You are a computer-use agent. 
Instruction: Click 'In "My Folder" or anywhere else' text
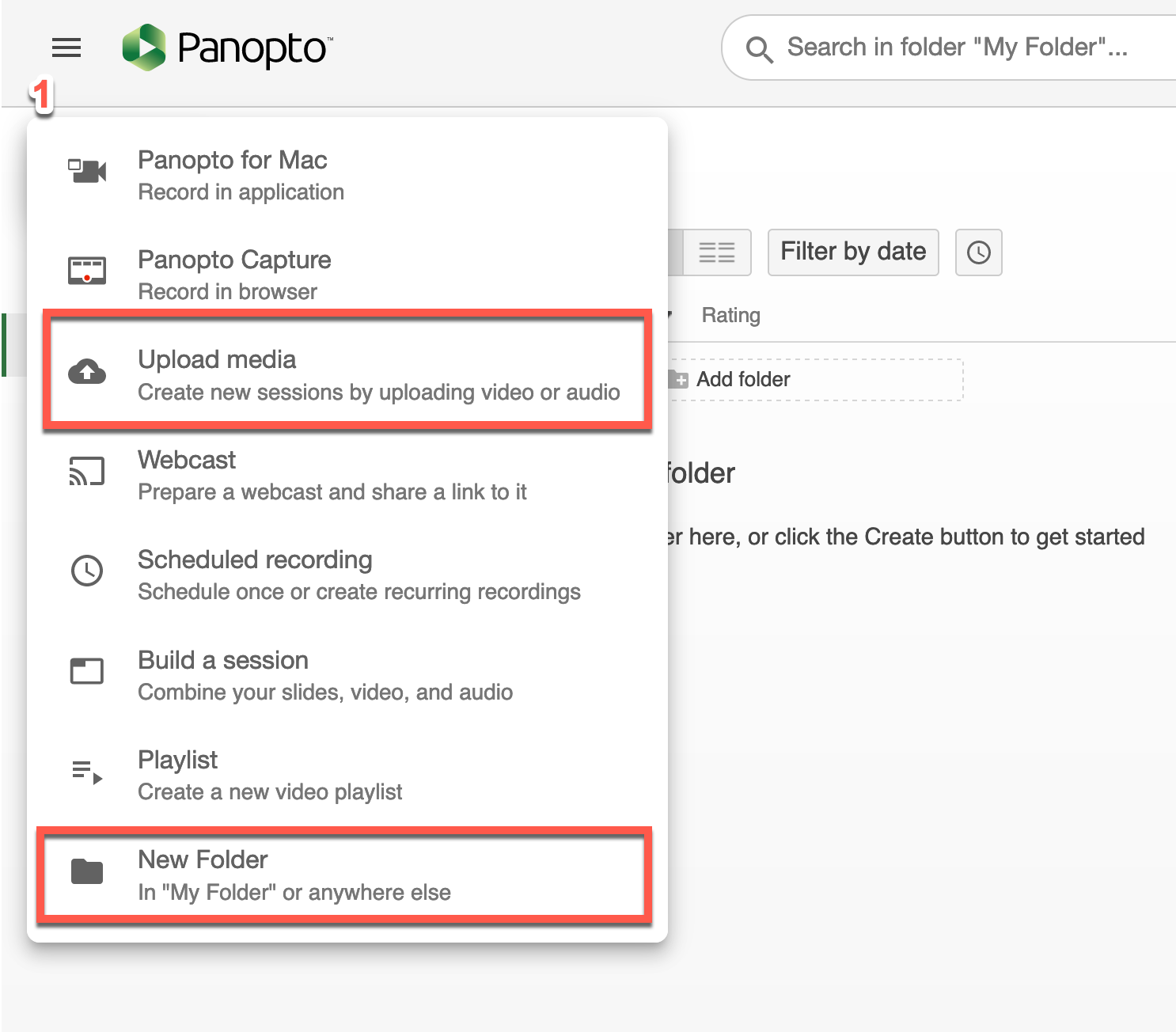point(294,893)
